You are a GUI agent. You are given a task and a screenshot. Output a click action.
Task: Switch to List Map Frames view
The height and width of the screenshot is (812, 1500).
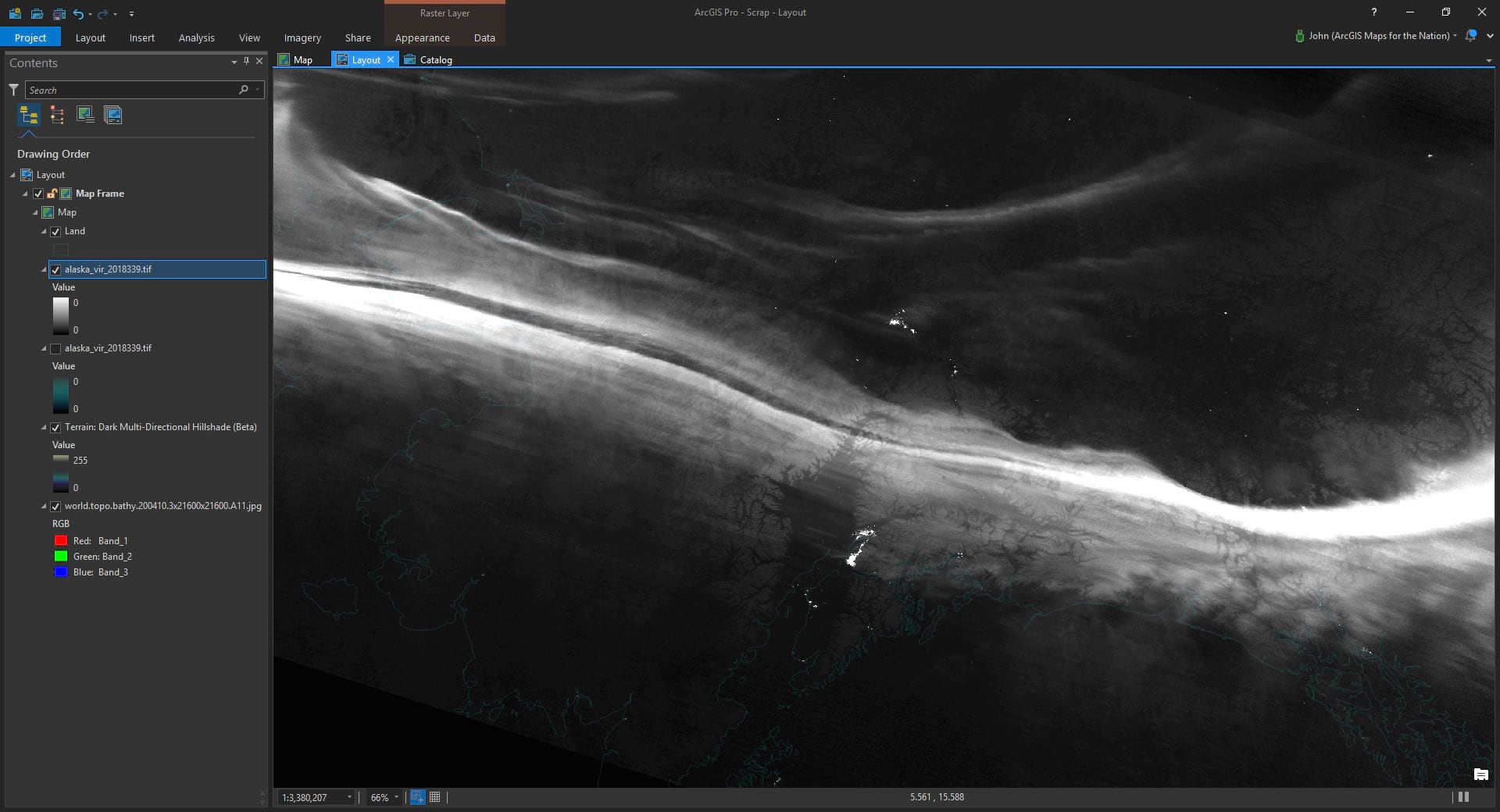tap(85, 116)
